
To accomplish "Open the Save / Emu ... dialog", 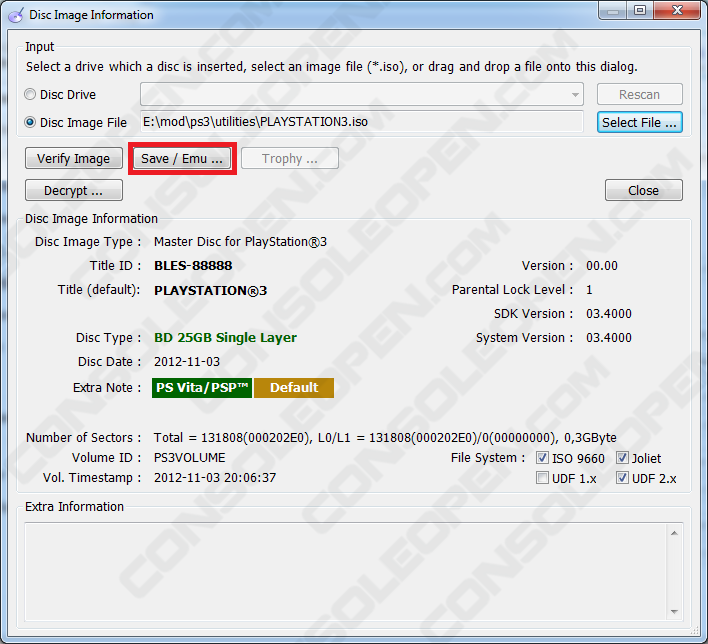I will (x=182, y=159).
